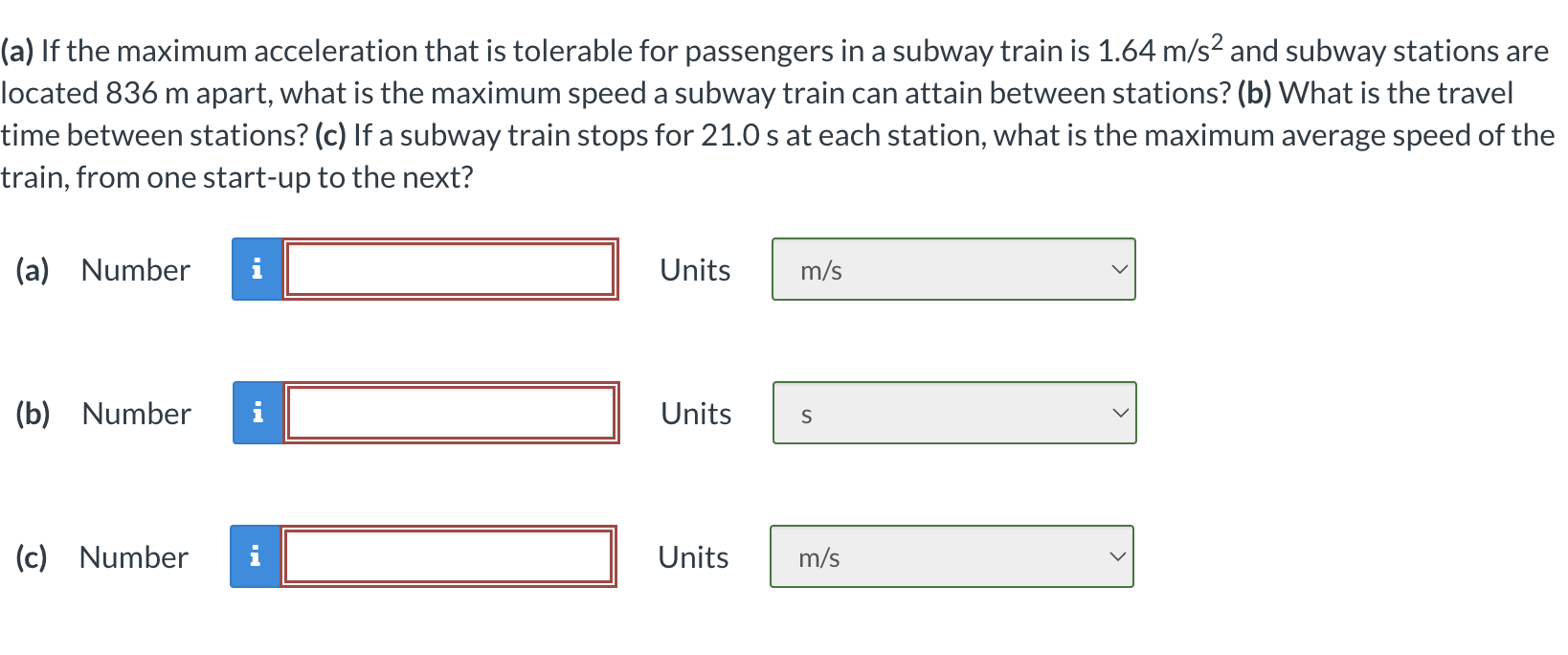Click the Units label next to part (c) dropdown
Viewport: 1568px width, 655px height.
coord(693,556)
